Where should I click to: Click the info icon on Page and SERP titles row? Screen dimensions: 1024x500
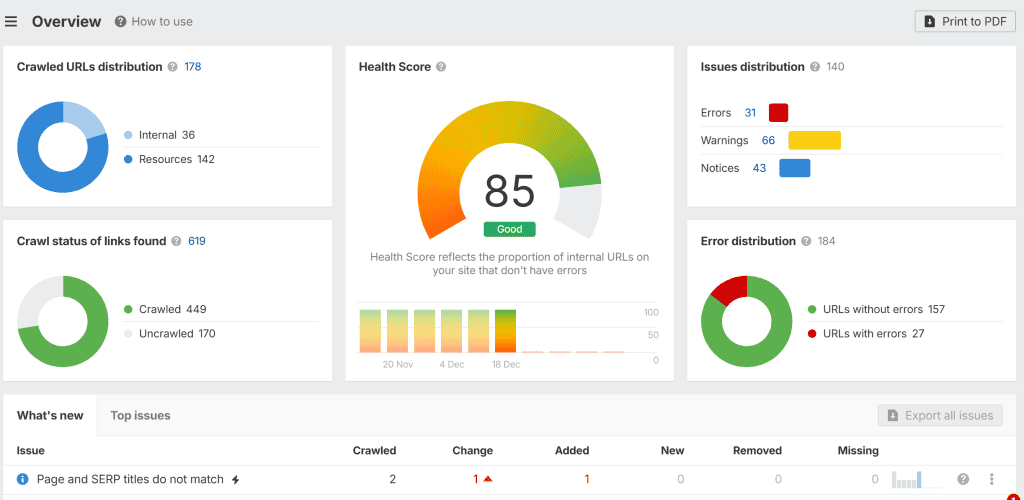[x=23, y=479]
